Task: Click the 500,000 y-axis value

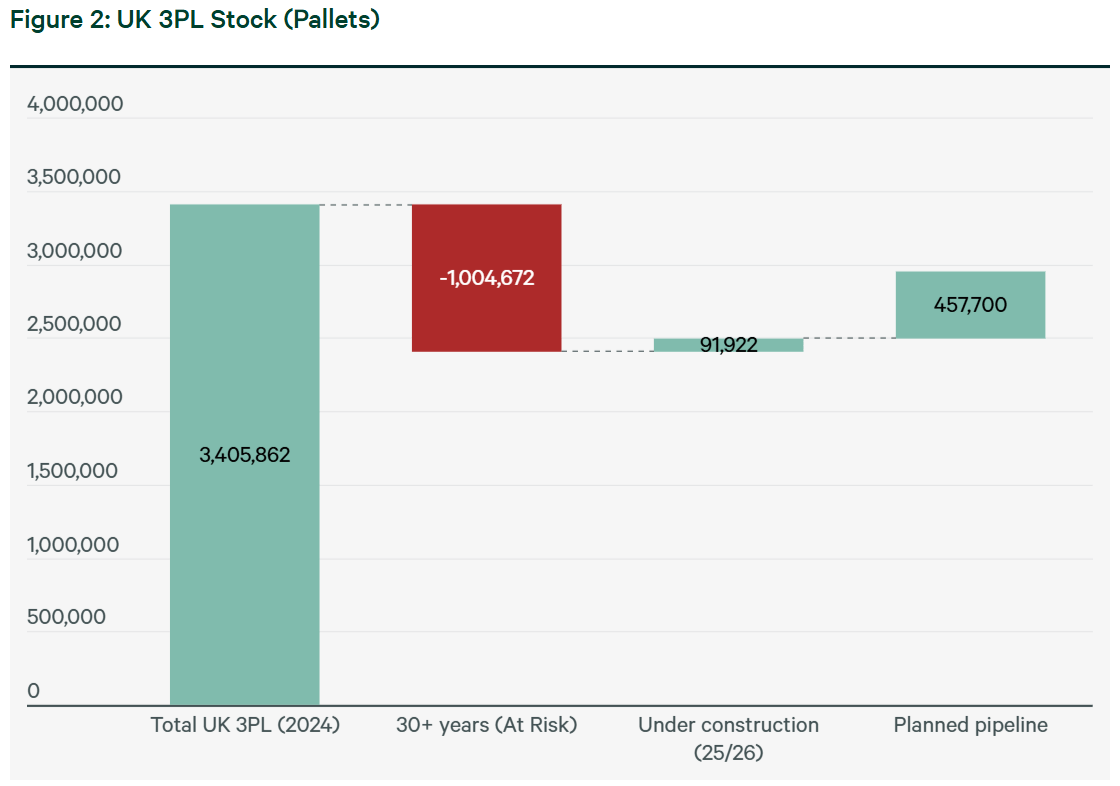Action: click(66, 617)
